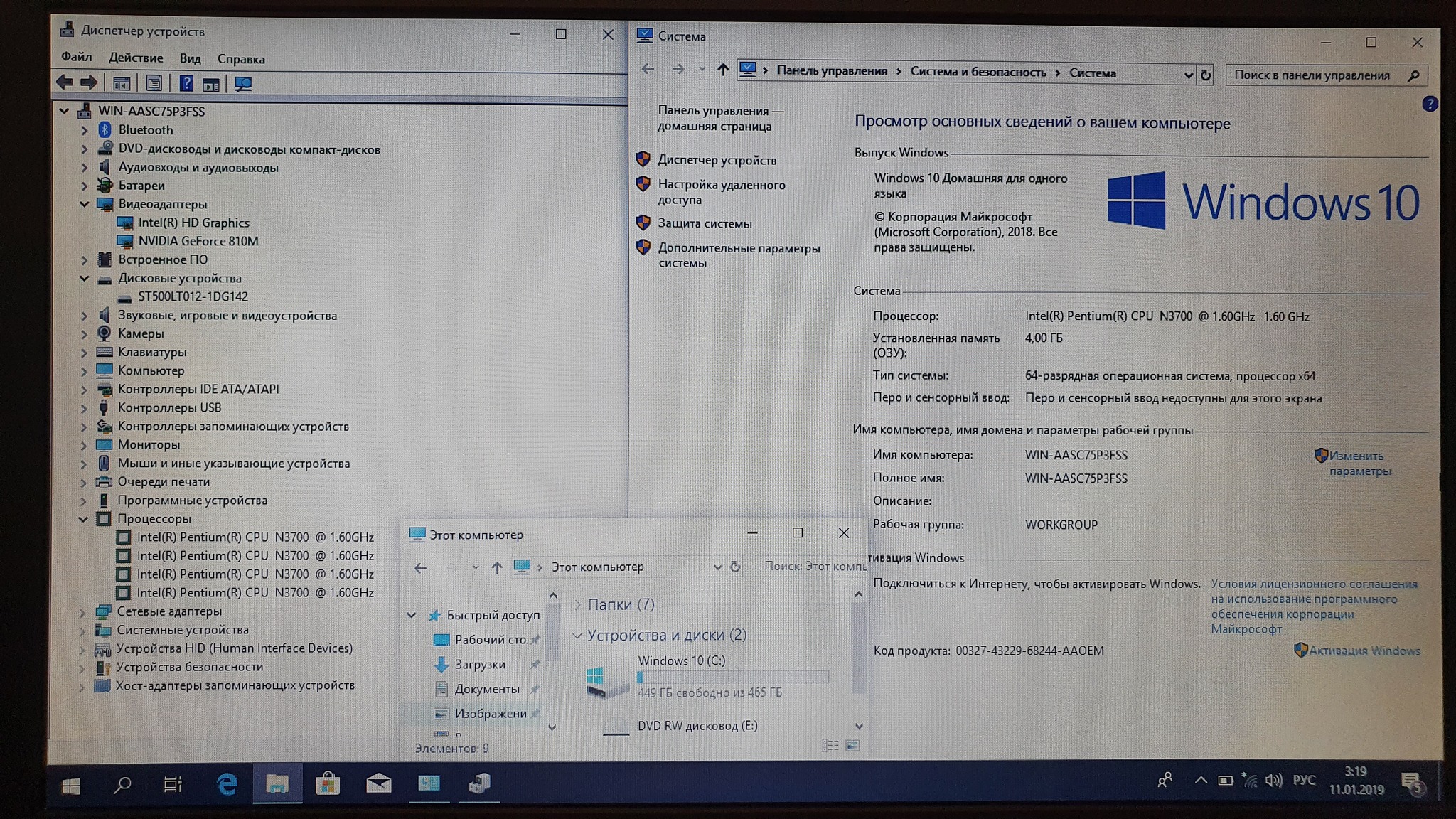The height and width of the screenshot is (819, 1456).
Task: Open Защита системы link
Action: point(705,223)
